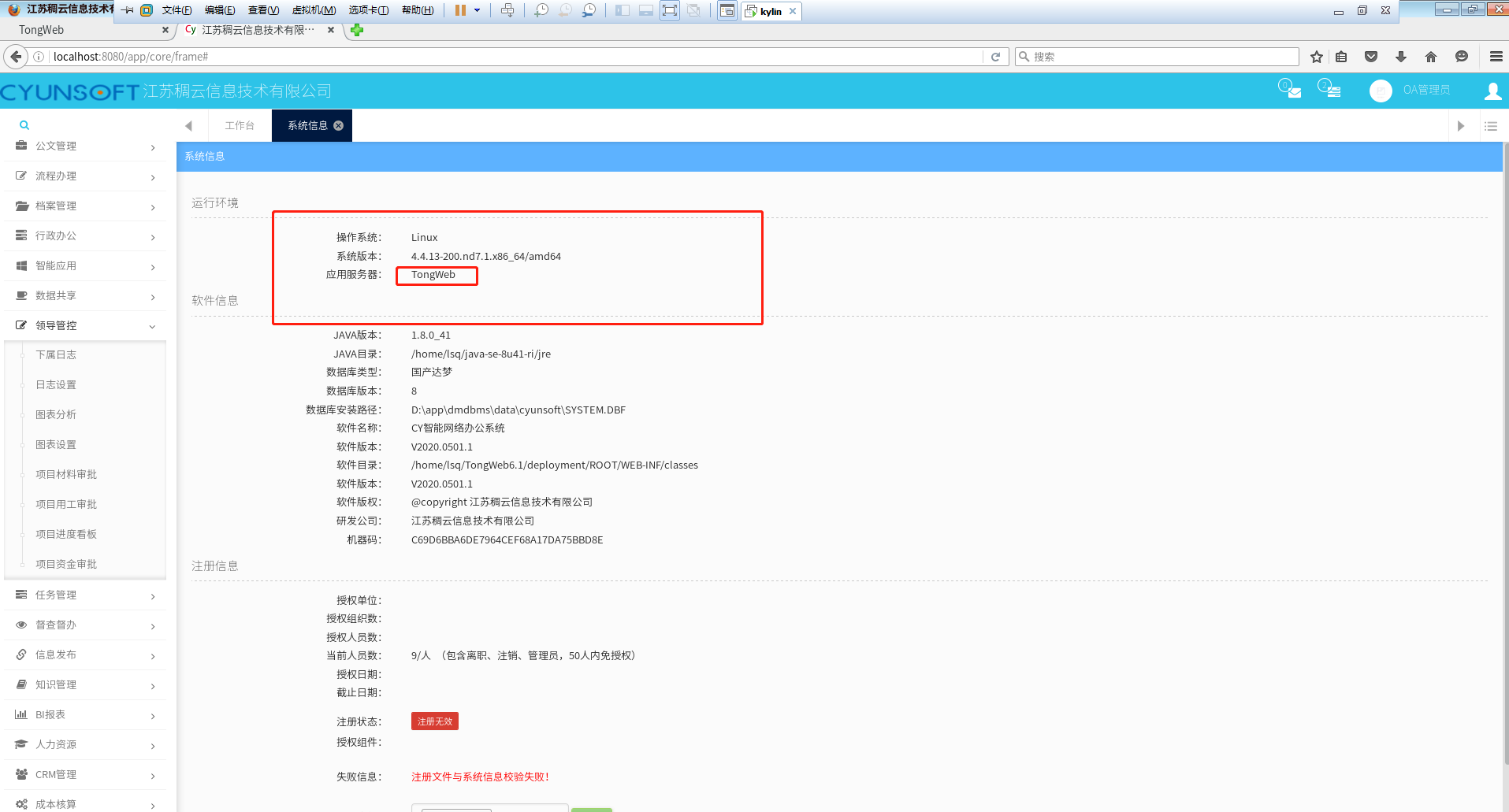Select the 系统信息 tab
1509x812 pixels.
click(x=307, y=126)
